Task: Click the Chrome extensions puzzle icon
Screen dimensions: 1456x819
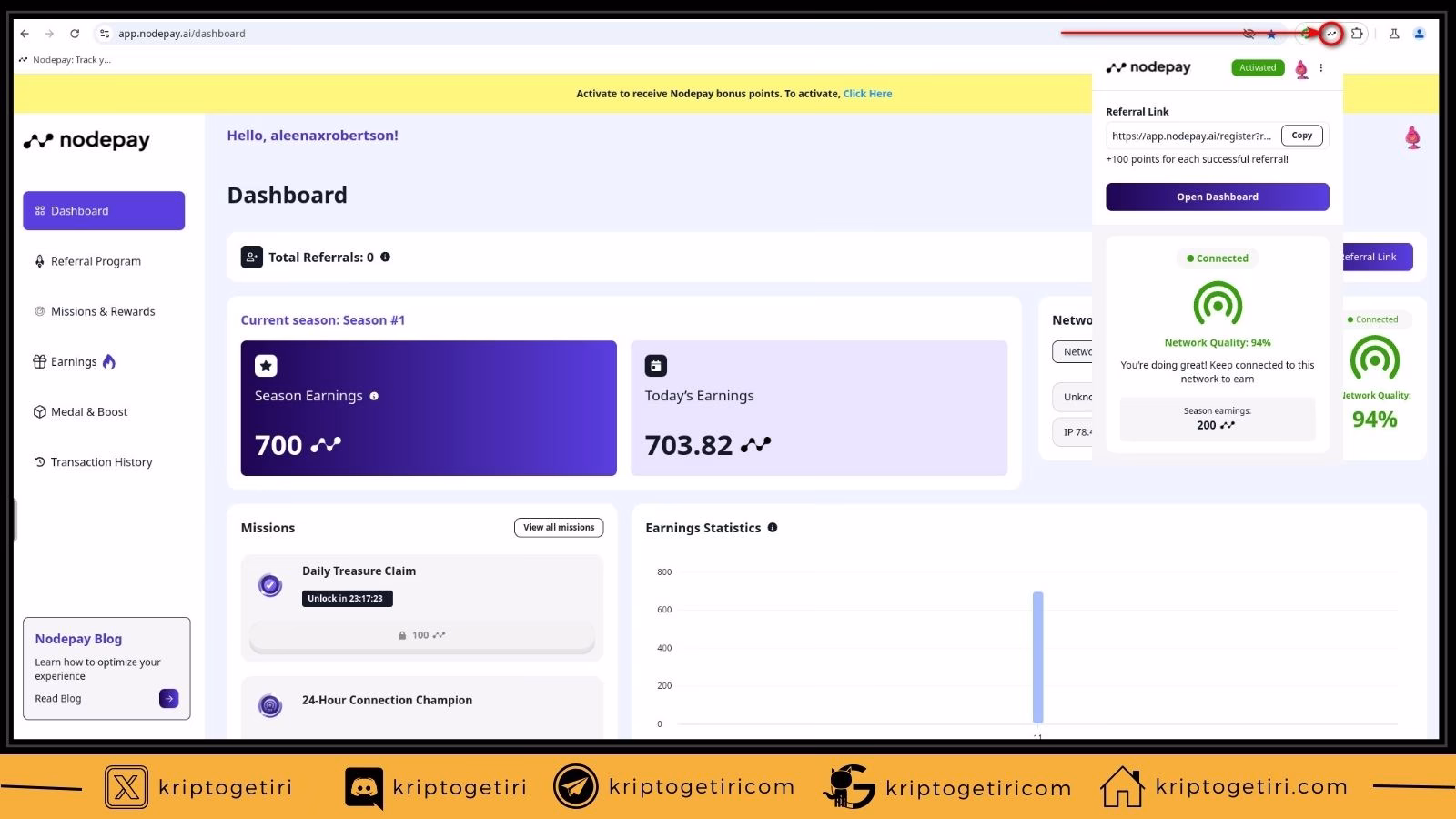Action: pyautogui.click(x=1357, y=34)
